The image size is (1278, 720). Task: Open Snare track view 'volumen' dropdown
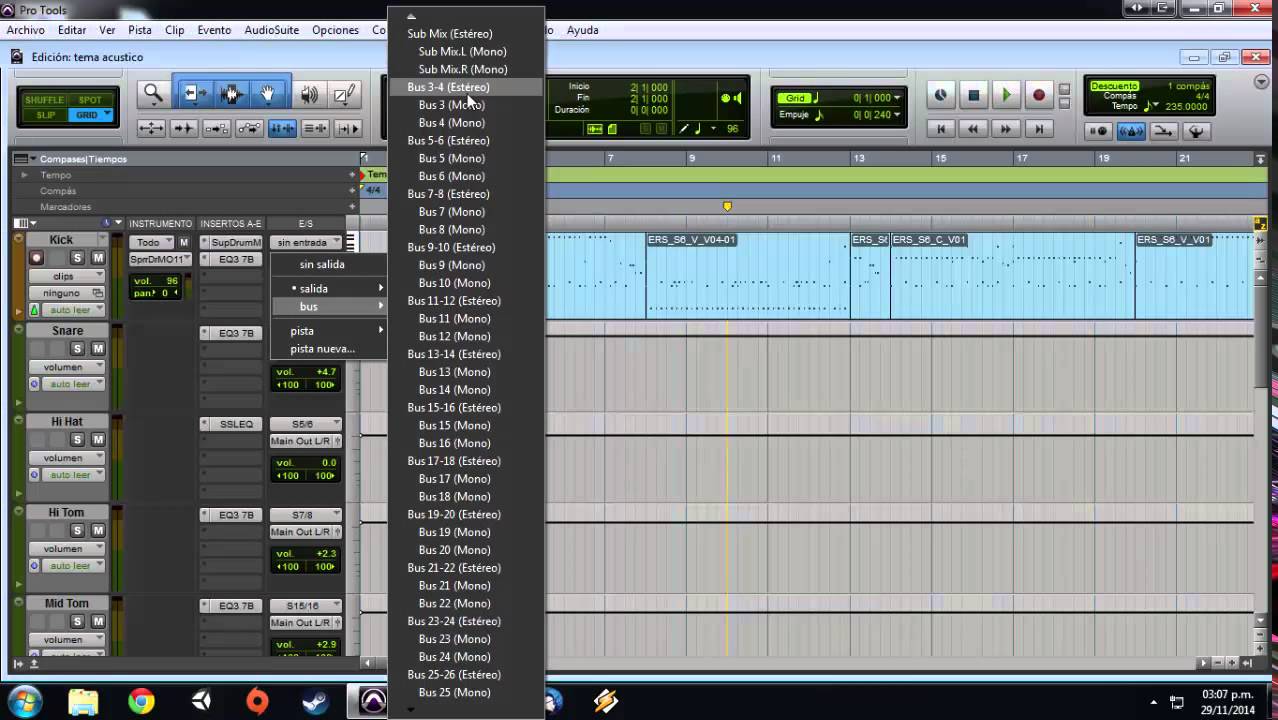[67, 367]
